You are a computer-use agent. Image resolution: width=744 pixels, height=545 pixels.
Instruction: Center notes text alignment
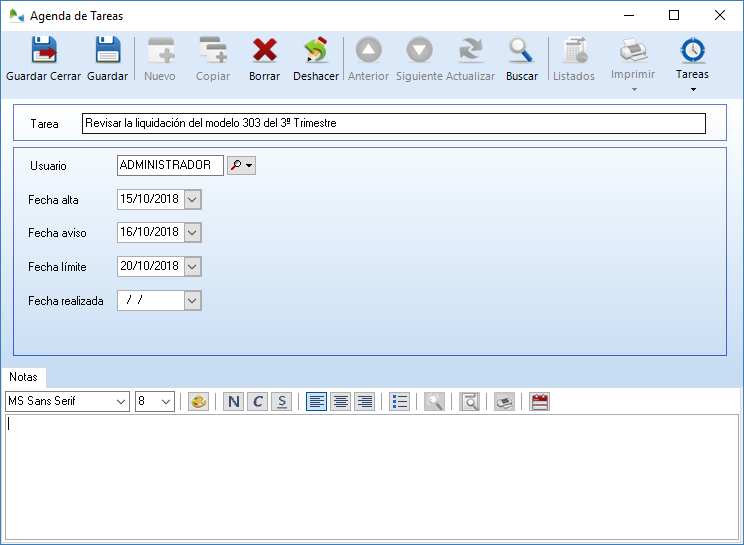pos(341,402)
